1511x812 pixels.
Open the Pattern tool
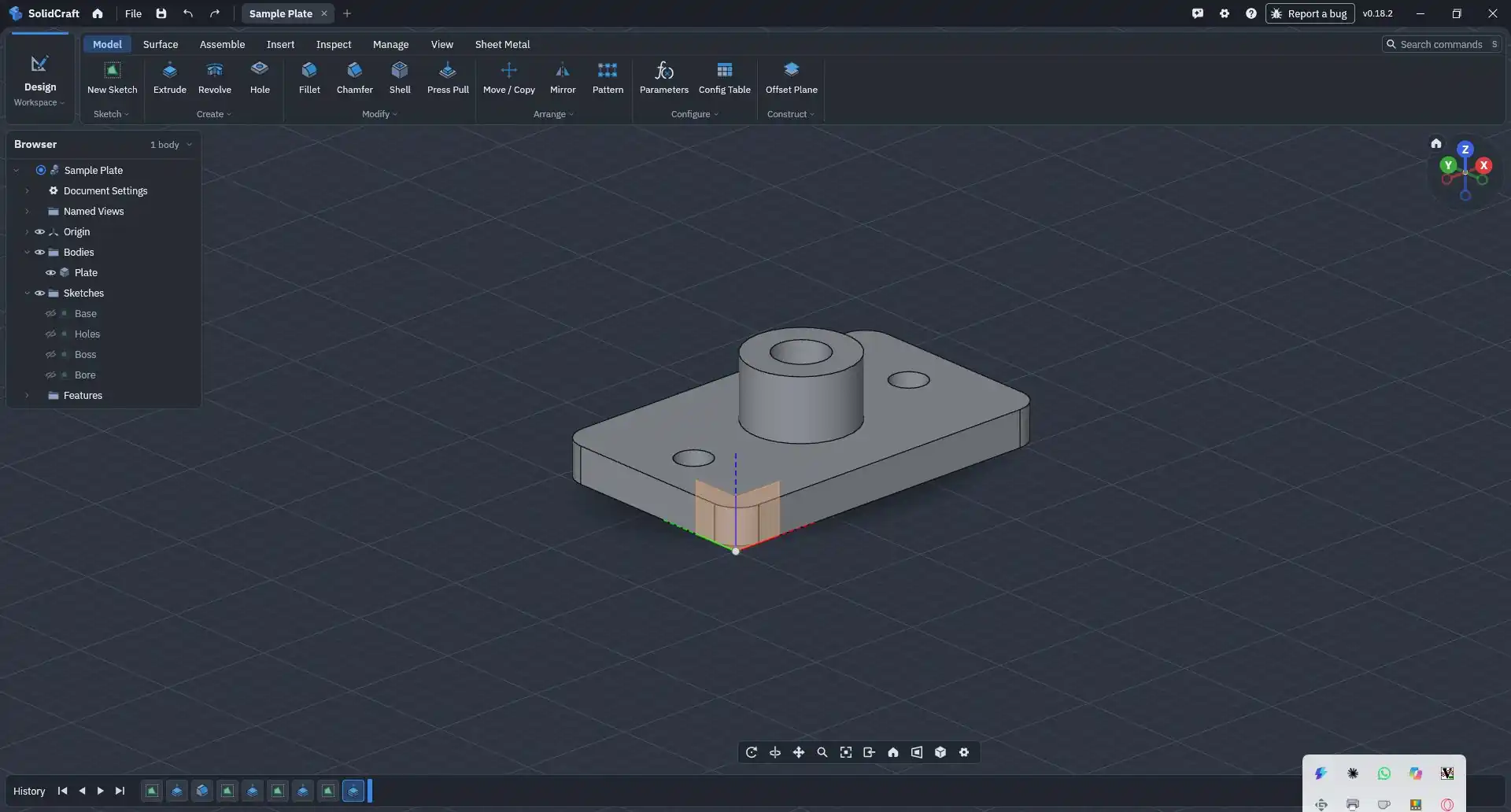[608, 78]
